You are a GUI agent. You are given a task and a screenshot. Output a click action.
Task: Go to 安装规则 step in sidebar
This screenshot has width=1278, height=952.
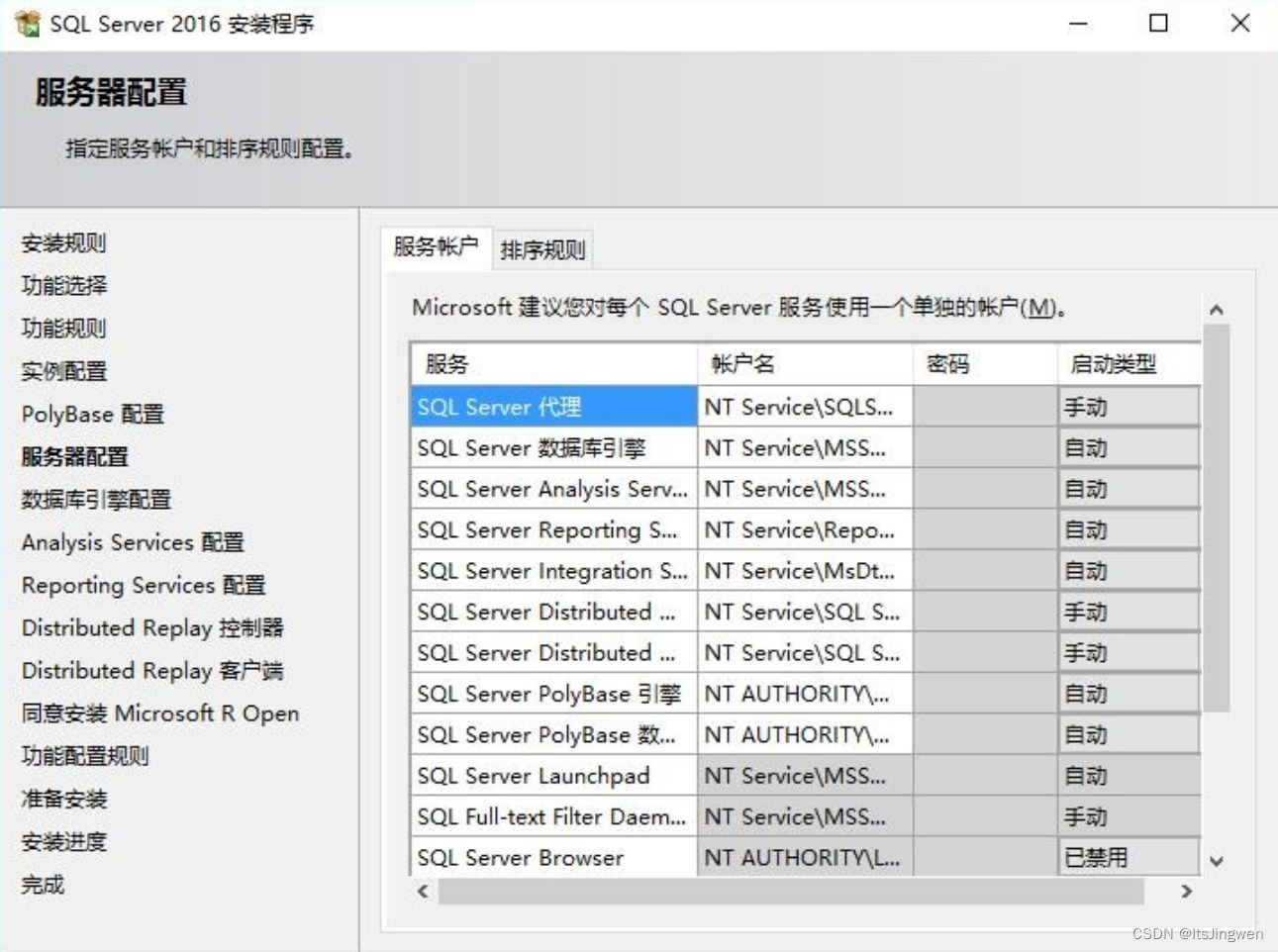click(63, 243)
